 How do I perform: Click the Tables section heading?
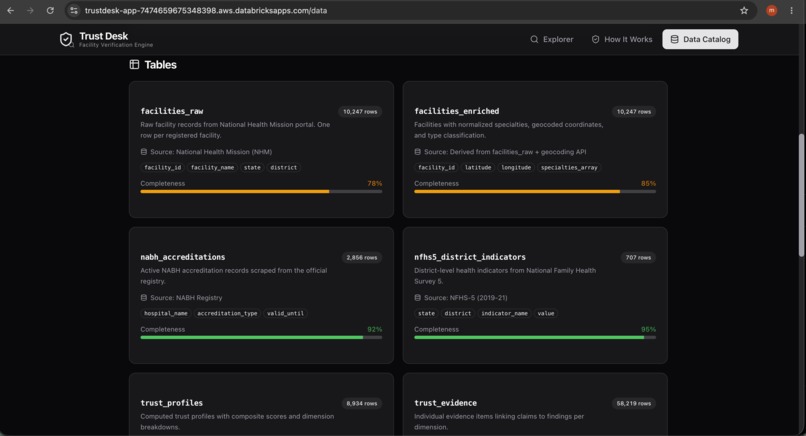[x=160, y=65]
